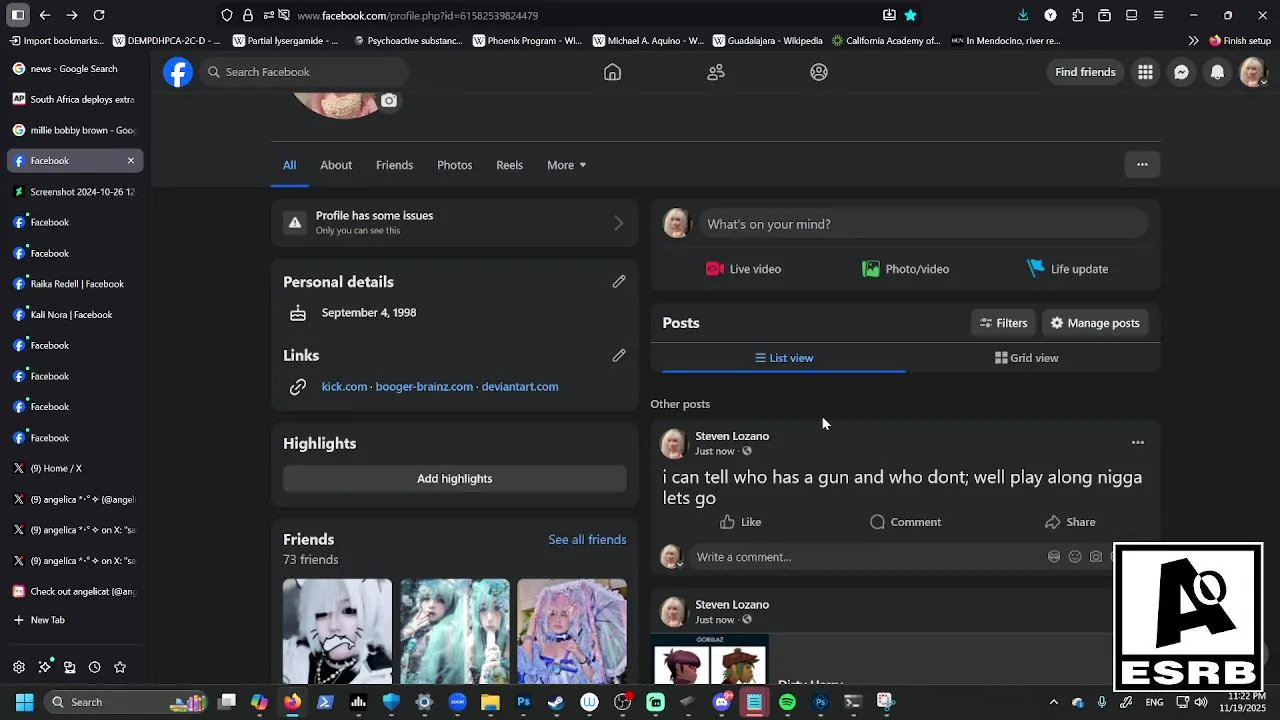The height and width of the screenshot is (720, 1280).
Task: Open account menu via profile avatar in header
Action: pyautogui.click(x=1253, y=72)
